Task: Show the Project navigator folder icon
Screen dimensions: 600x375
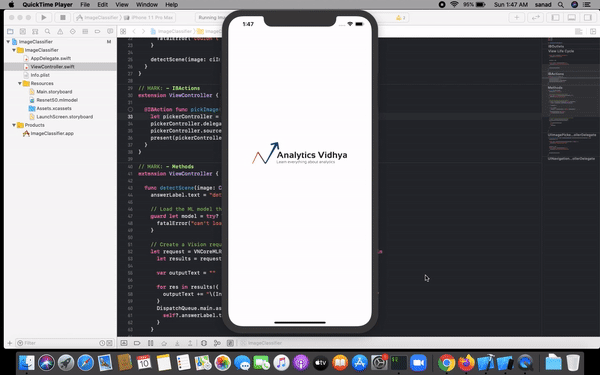Action: [x=10, y=31]
